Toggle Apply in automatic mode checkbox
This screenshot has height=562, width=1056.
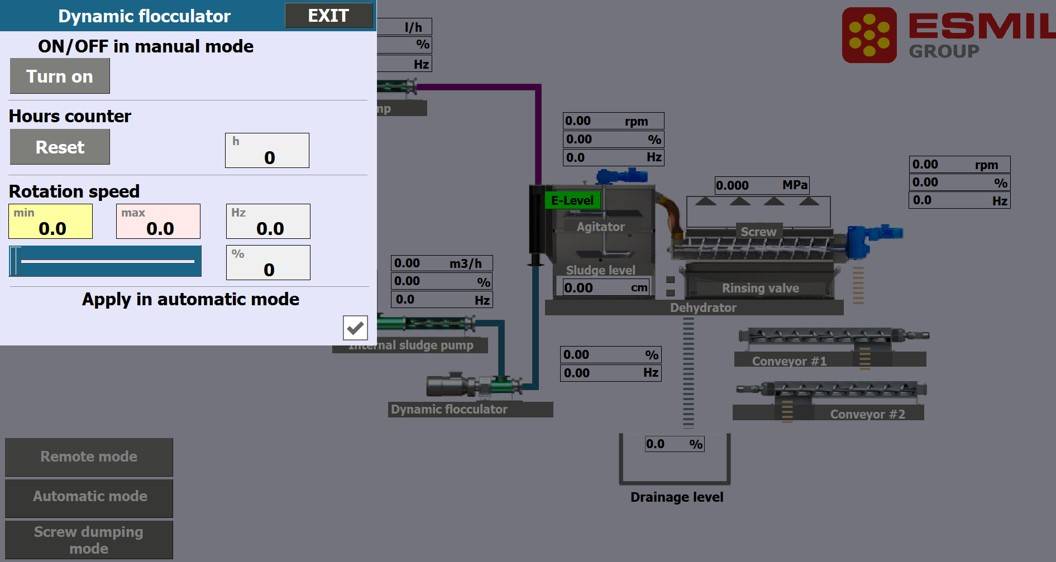coord(355,327)
